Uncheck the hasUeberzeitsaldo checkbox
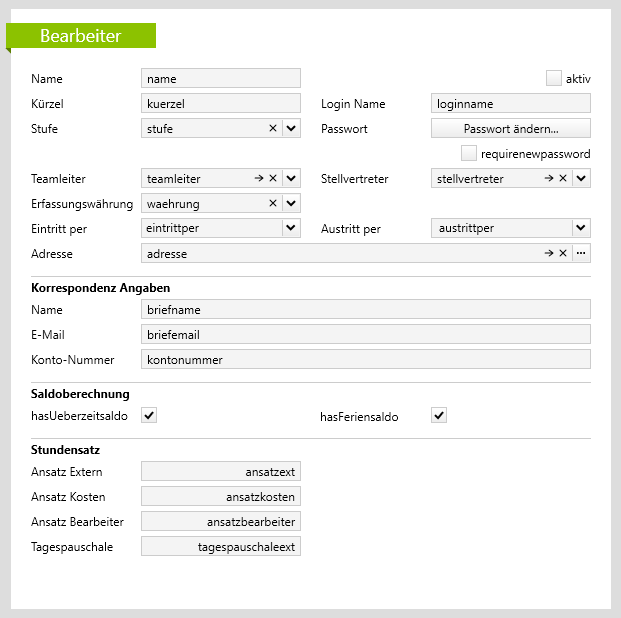 (x=149, y=415)
